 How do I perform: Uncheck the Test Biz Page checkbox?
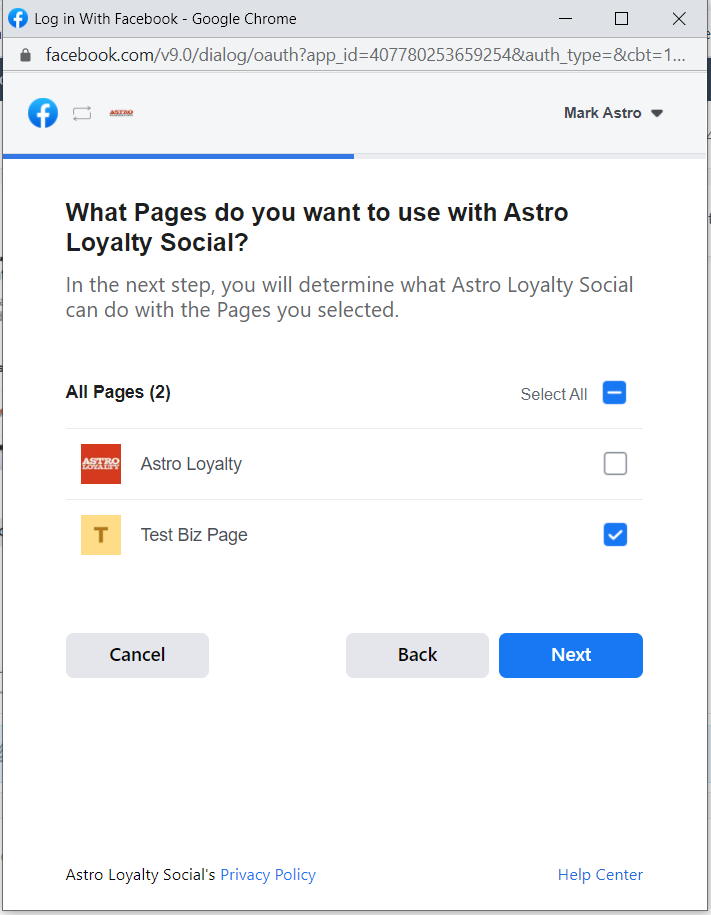point(615,535)
